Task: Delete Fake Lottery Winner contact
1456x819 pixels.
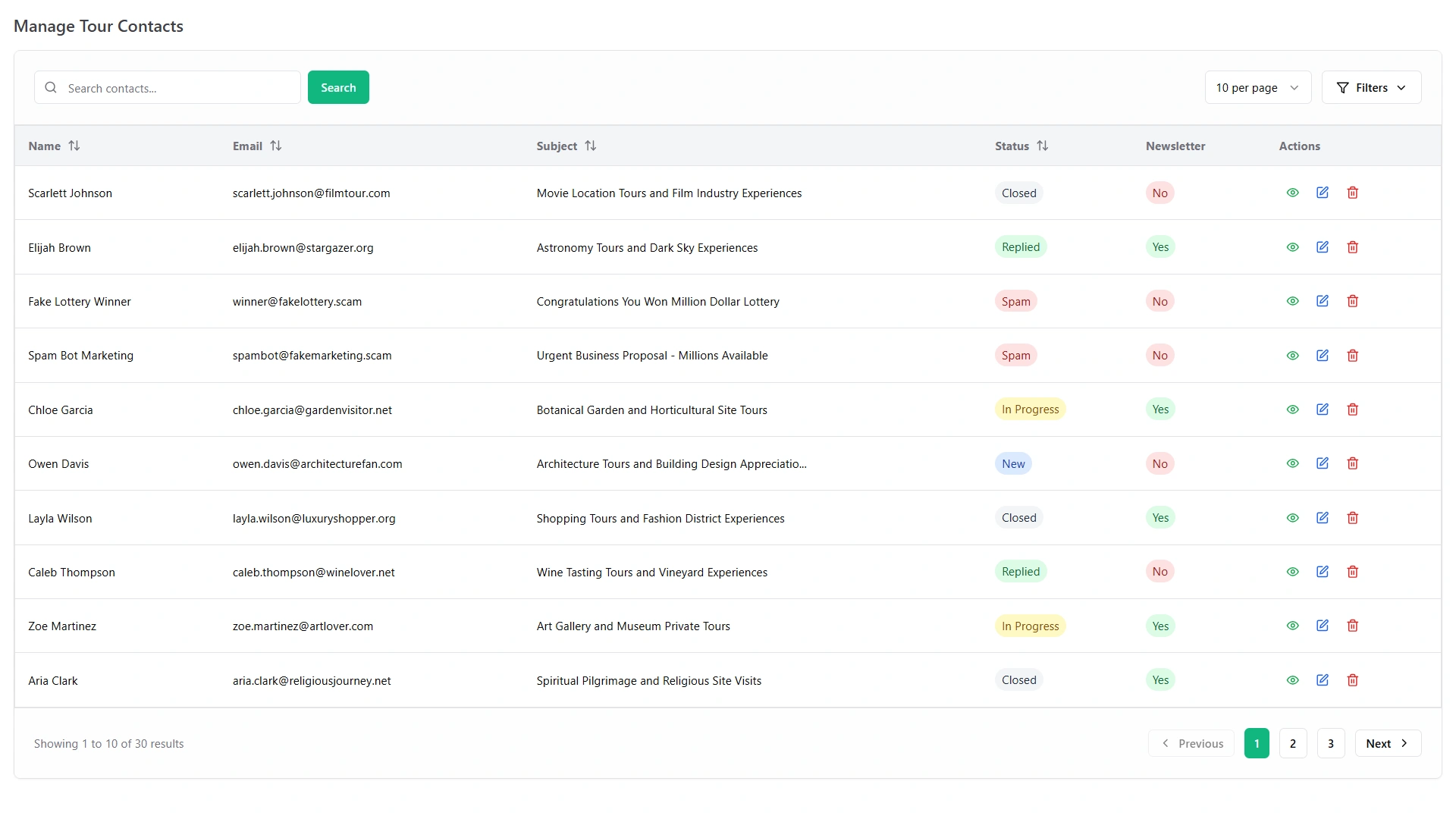Action: pos(1353,301)
